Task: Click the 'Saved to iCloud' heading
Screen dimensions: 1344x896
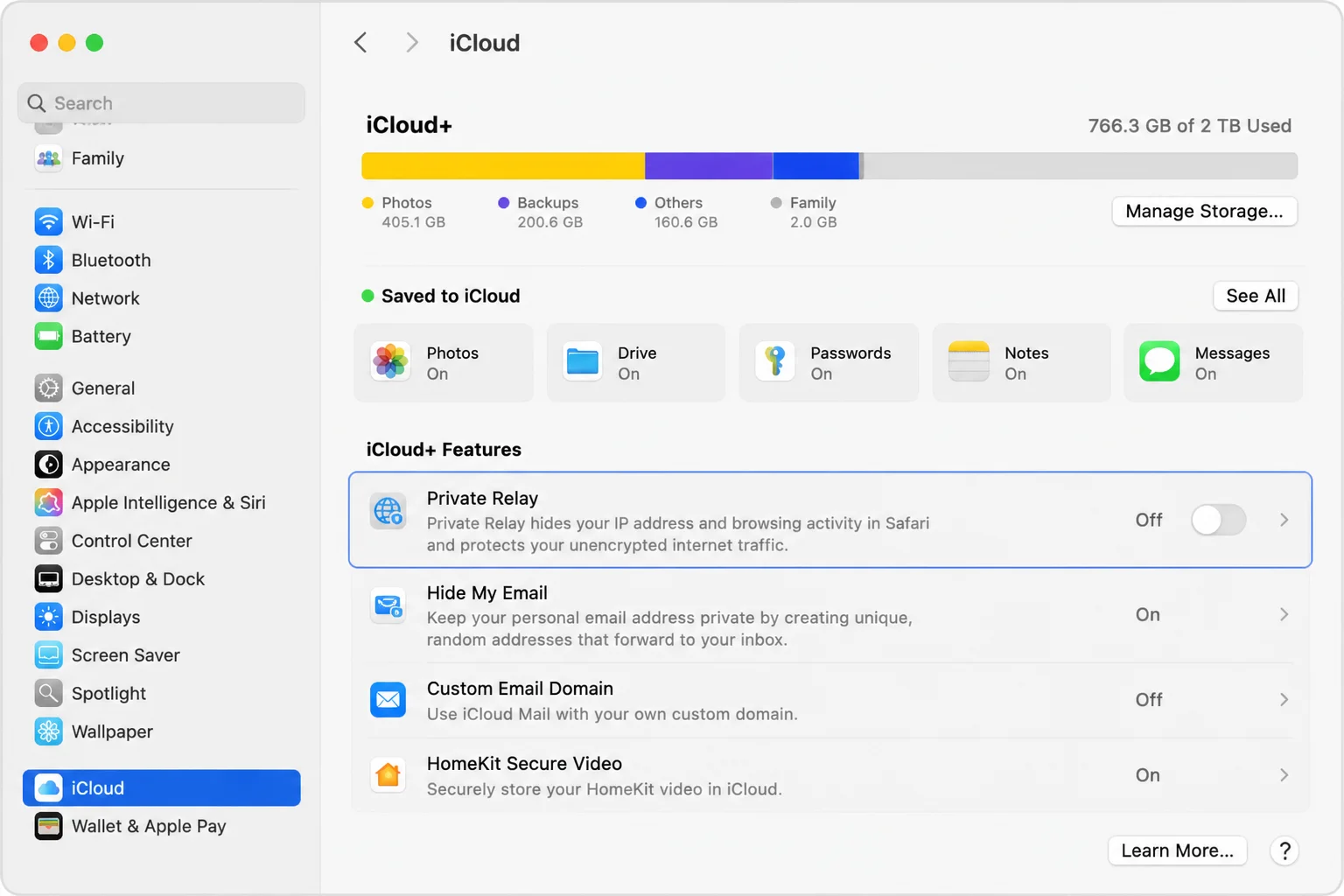Action: coord(451,296)
